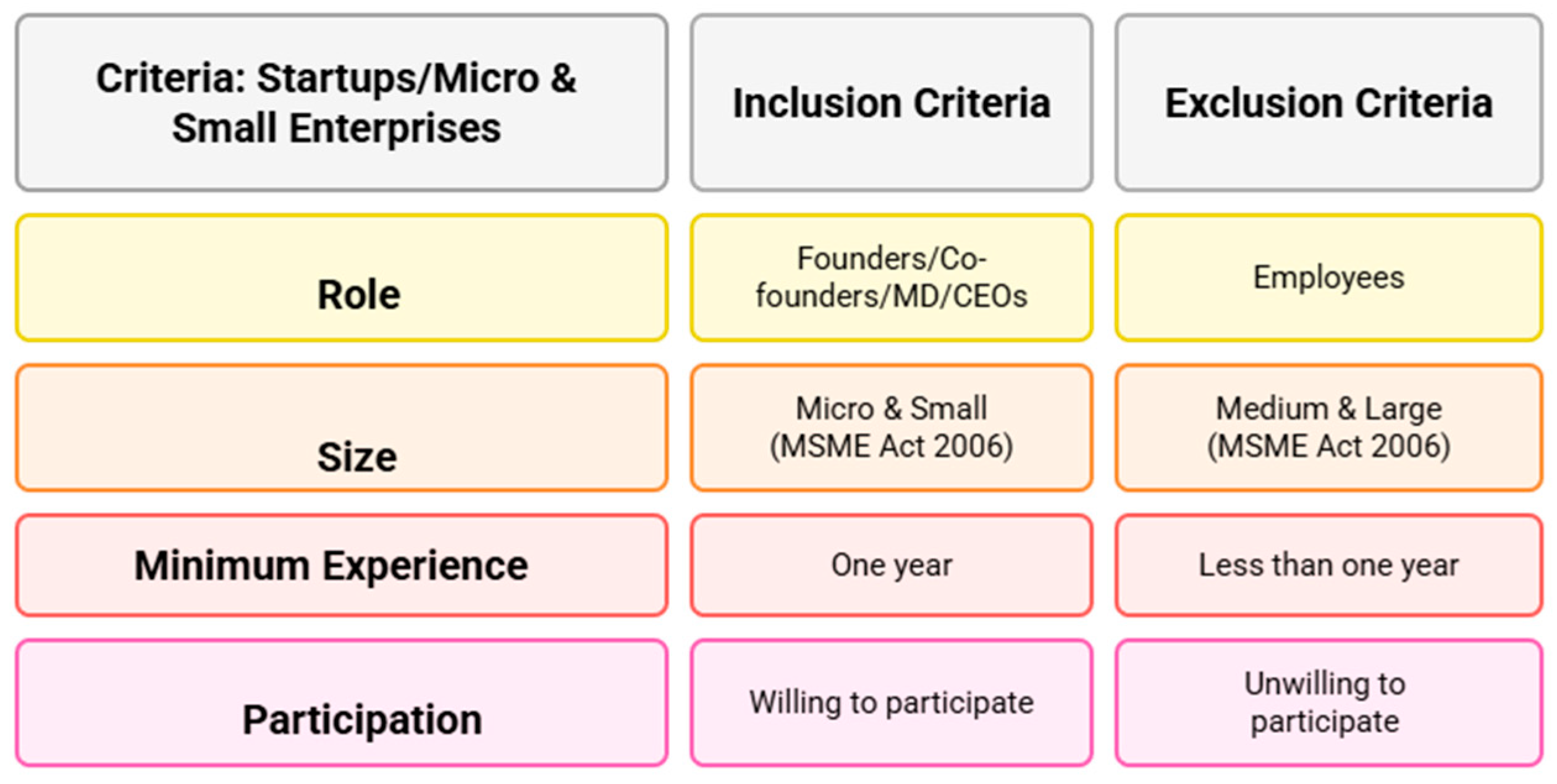Click the orange Size box

pyautogui.click(x=342, y=428)
